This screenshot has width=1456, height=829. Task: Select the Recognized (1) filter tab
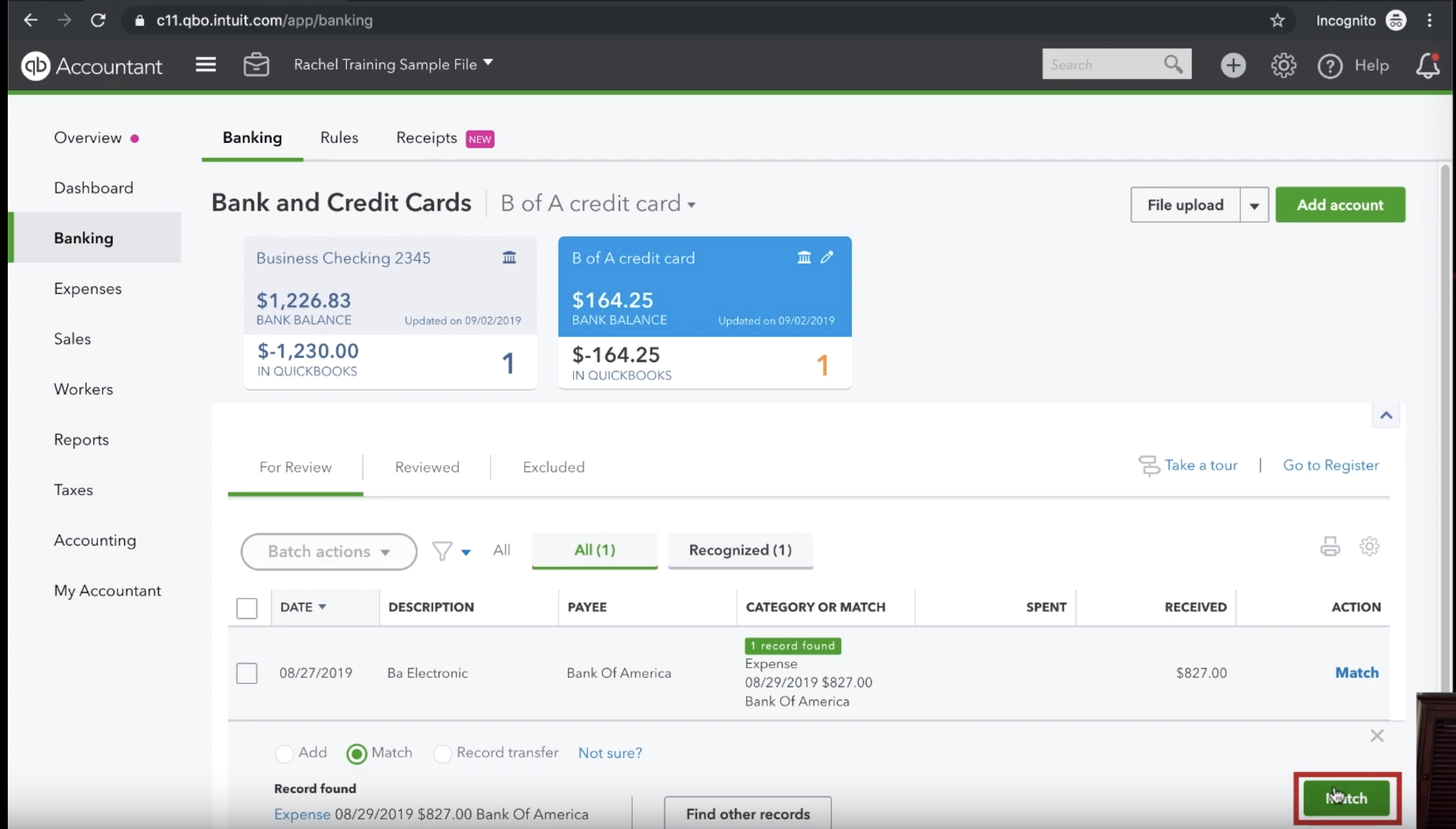click(x=740, y=550)
